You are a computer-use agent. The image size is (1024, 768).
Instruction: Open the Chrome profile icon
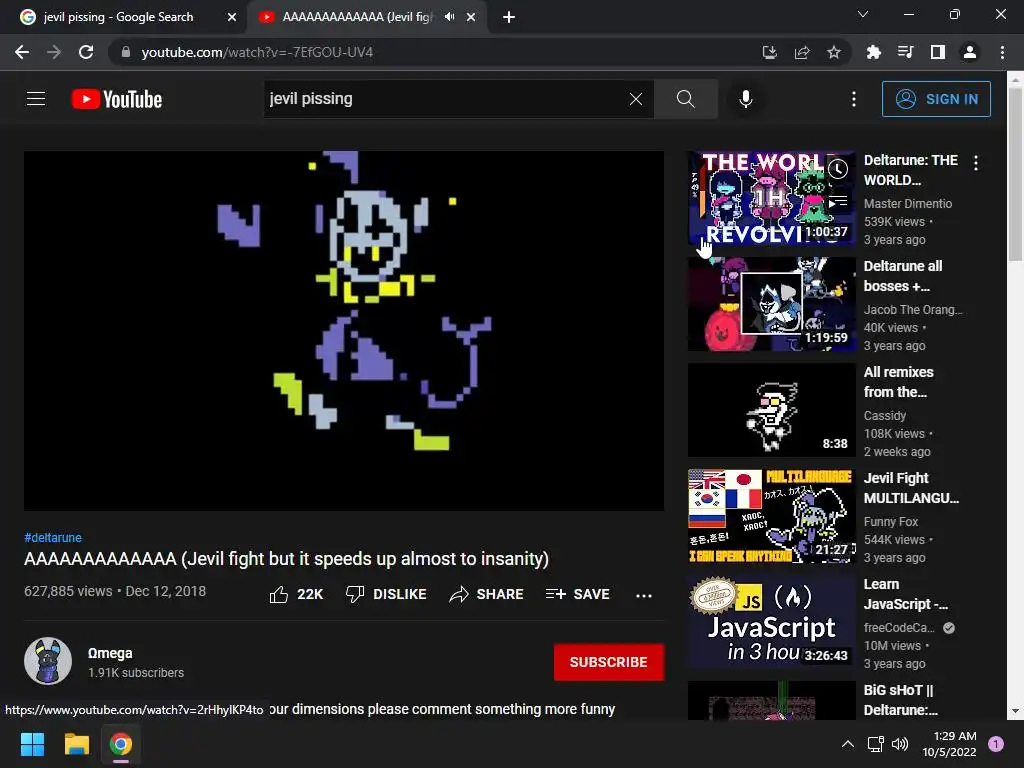pos(970,52)
